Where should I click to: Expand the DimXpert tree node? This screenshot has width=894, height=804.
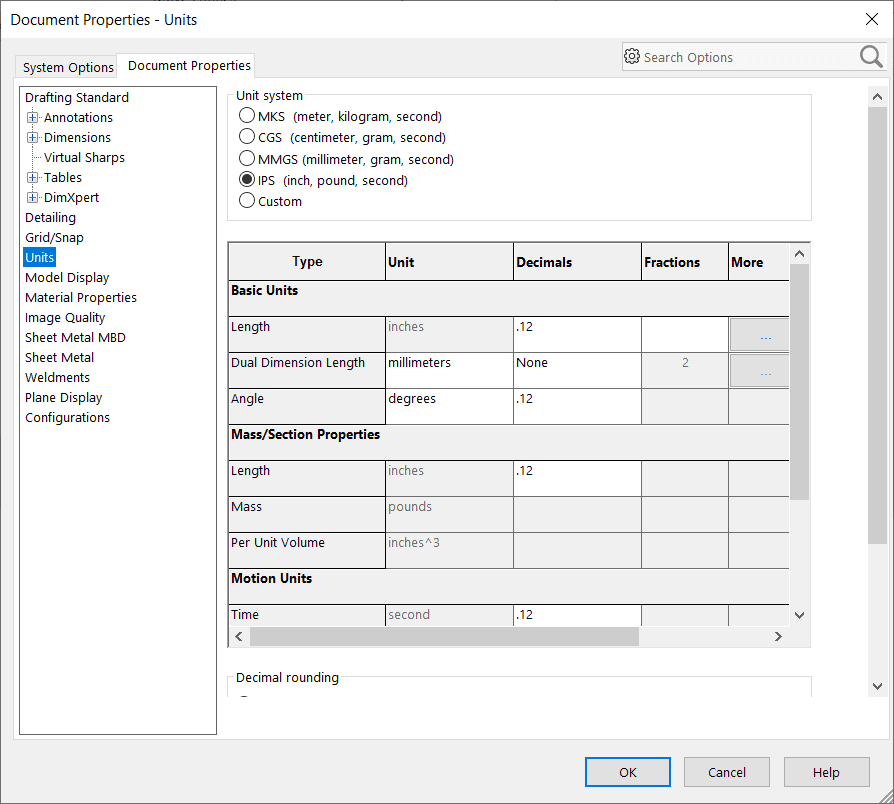coord(33,198)
